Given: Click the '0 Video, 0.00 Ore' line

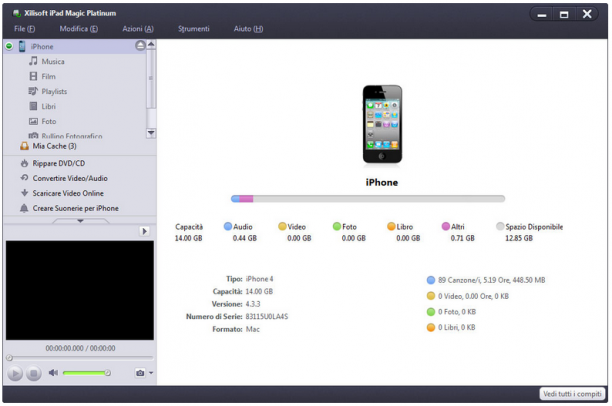Looking at the screenshot, I should [473, 296].
